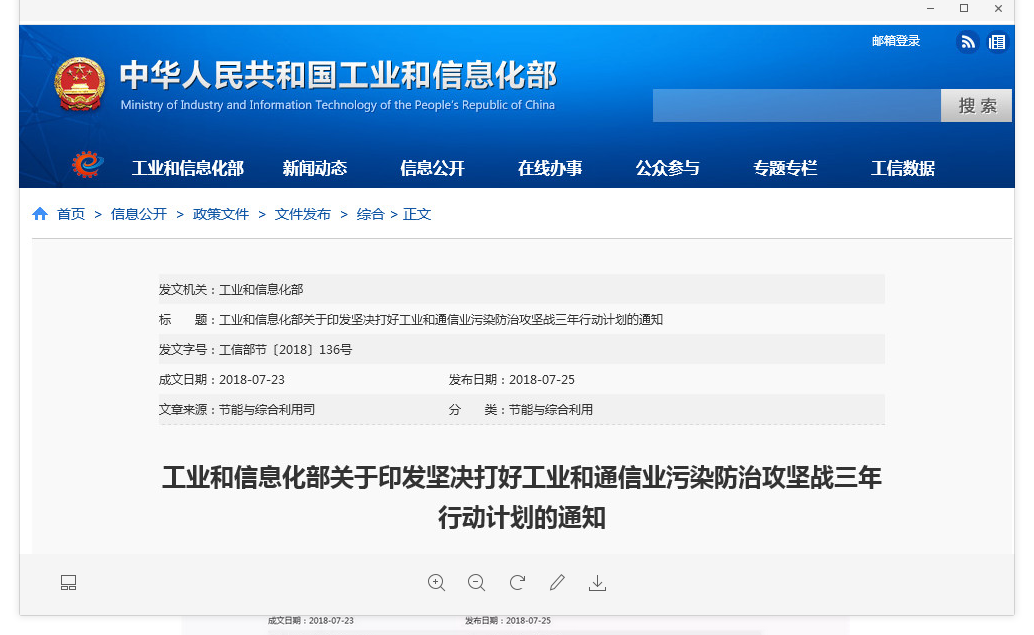Rotate the image with the rotate icon
1034x635 pixels.
coord(518,582)
